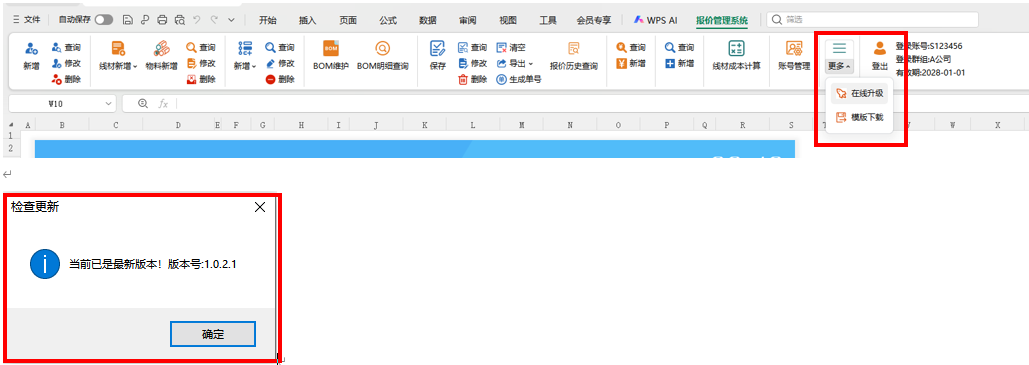Screen dimensions: 1029x365
Task: Open the 会员专享 tab
Action: tap(594, 20)
